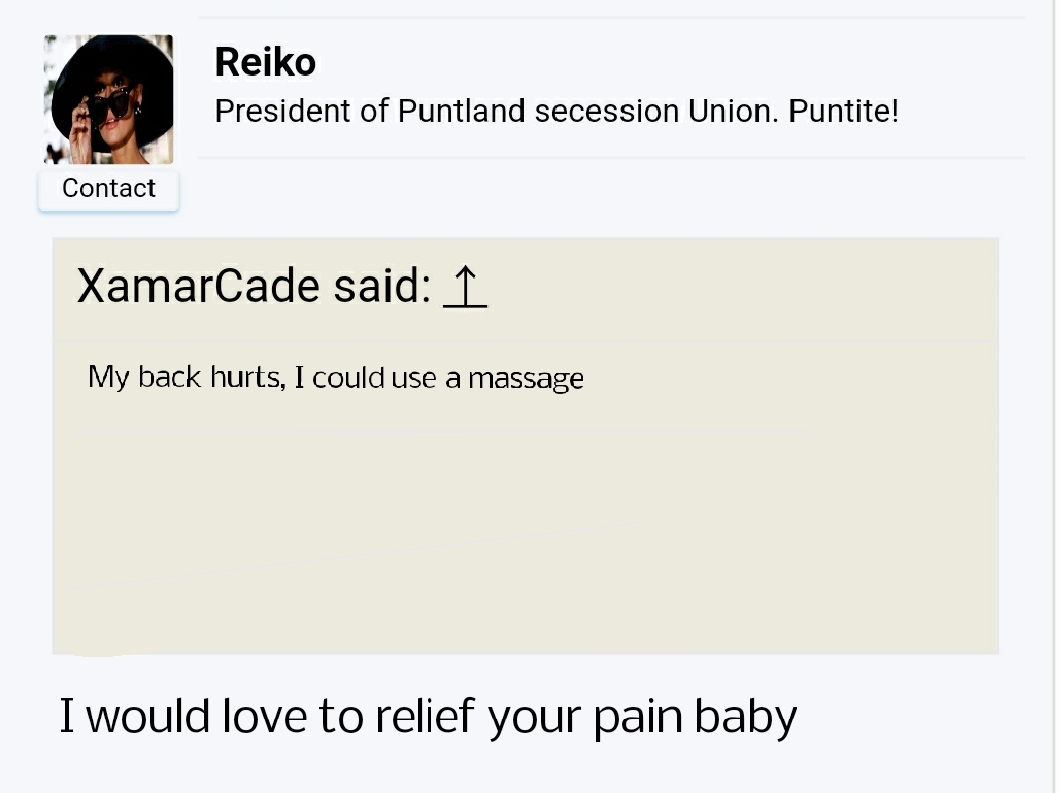
Task: Click the word "Puntite!" in user title
Action: 844,111
